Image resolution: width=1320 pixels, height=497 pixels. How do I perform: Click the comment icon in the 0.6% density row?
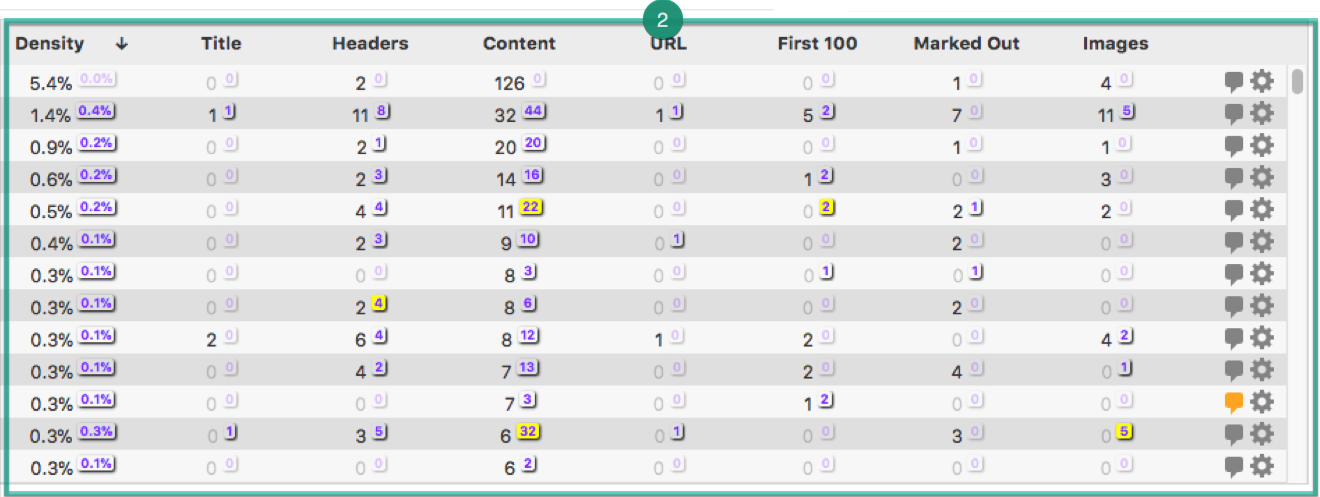pyautogui.click(x=1234, y=178)
